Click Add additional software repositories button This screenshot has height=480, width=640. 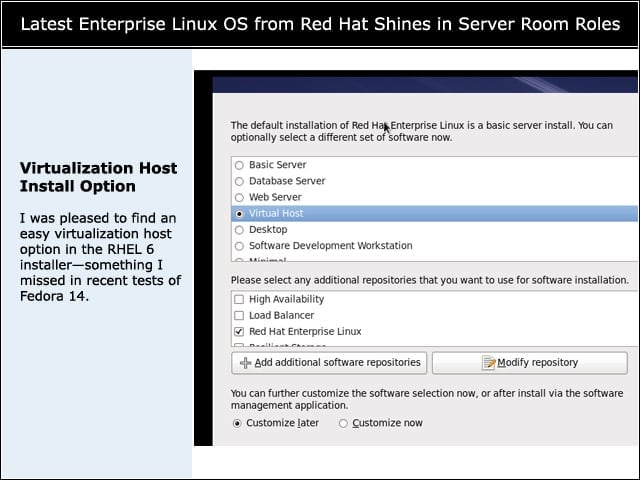329,363
